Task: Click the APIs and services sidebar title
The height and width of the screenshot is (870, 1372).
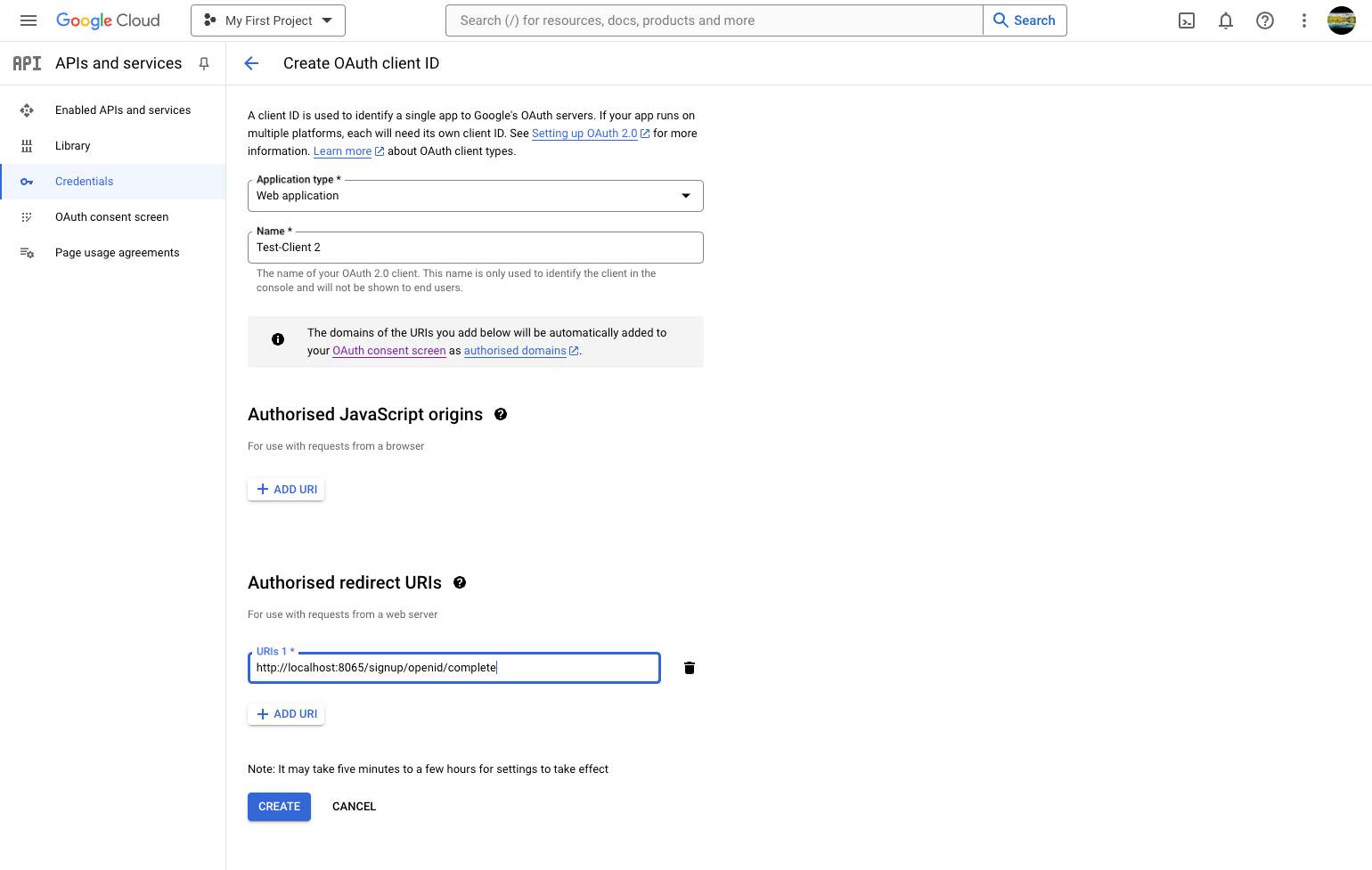Action: click(118, 63)
